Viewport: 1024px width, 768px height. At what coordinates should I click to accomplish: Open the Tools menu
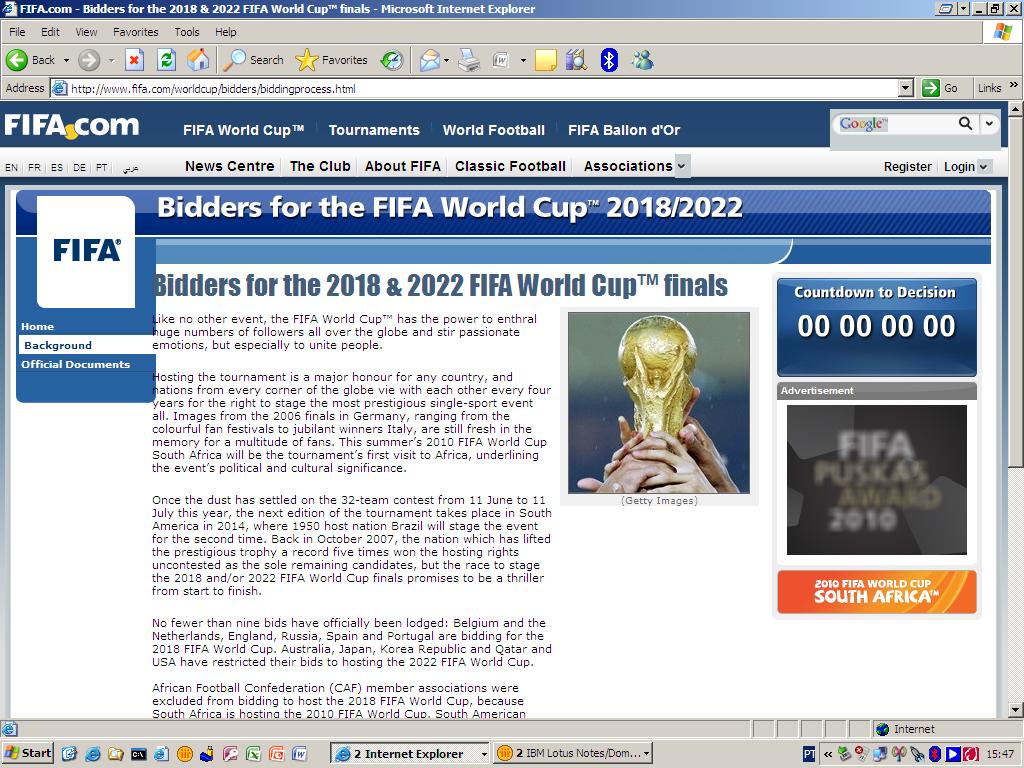coord(186,32)
